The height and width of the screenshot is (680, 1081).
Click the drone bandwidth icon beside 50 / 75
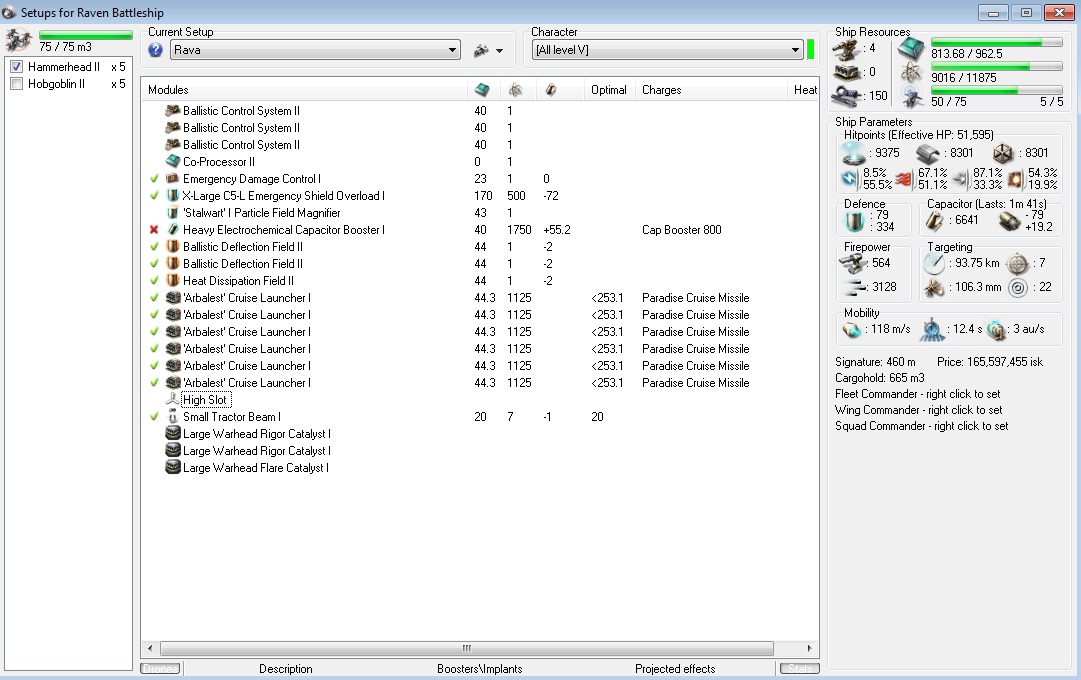[x=913, y=98]
